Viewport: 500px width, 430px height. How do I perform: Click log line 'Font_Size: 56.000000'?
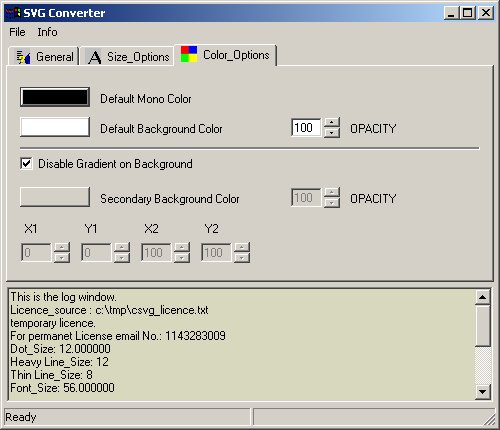tap(62, 388)
